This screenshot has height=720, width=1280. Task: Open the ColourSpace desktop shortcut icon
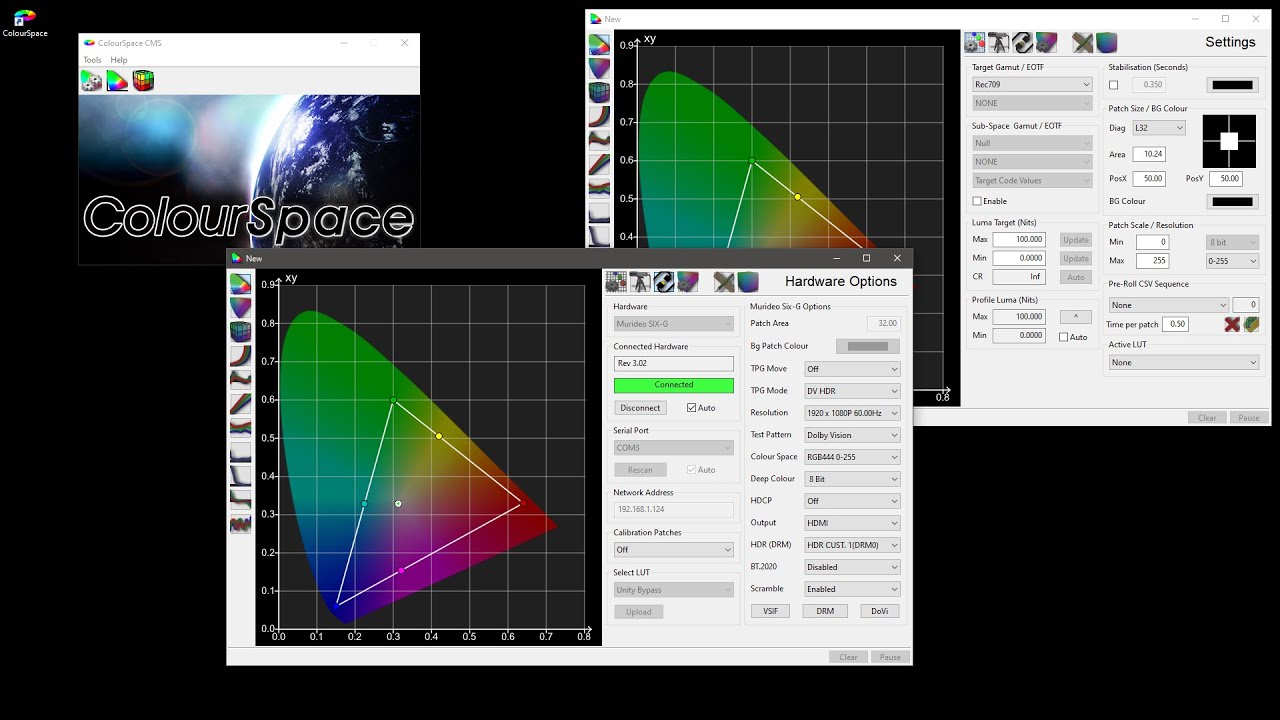pyautogui.click(x=25, y=18)
